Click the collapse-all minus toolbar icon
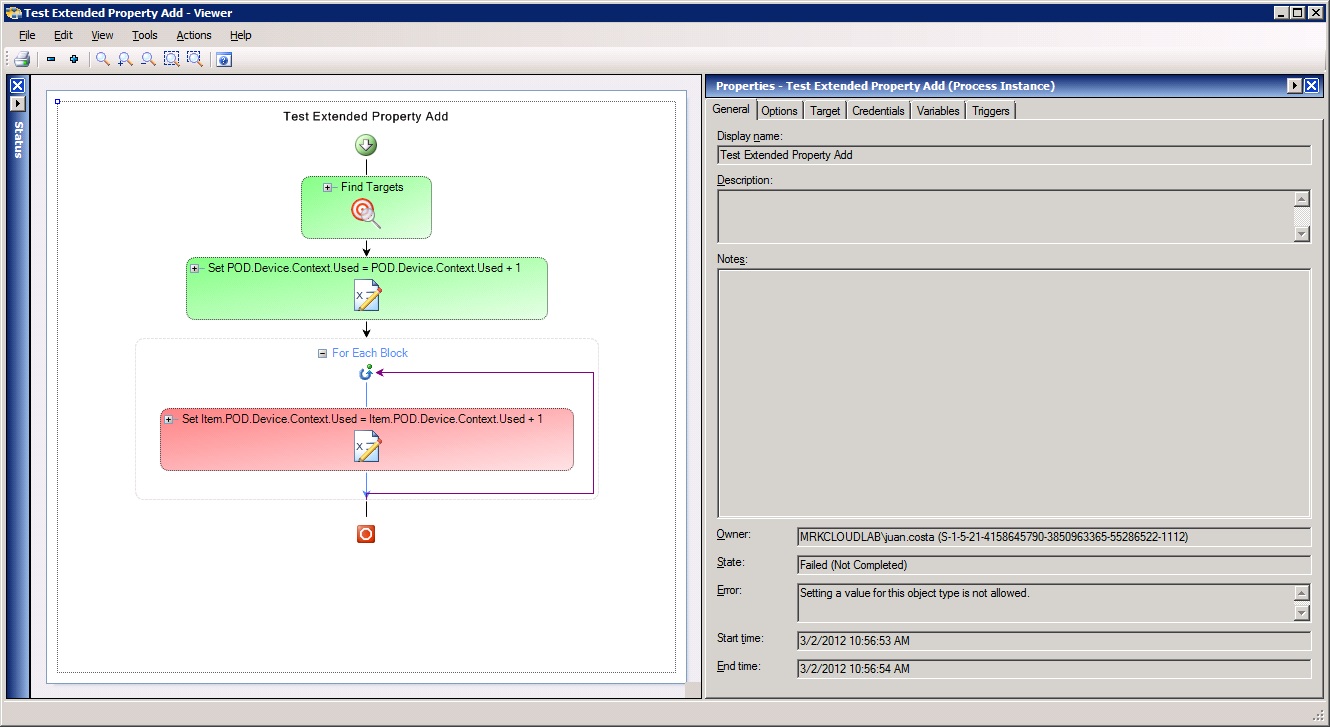The height and width of the screenshot is (727, 1330). [x=51, y=59]
